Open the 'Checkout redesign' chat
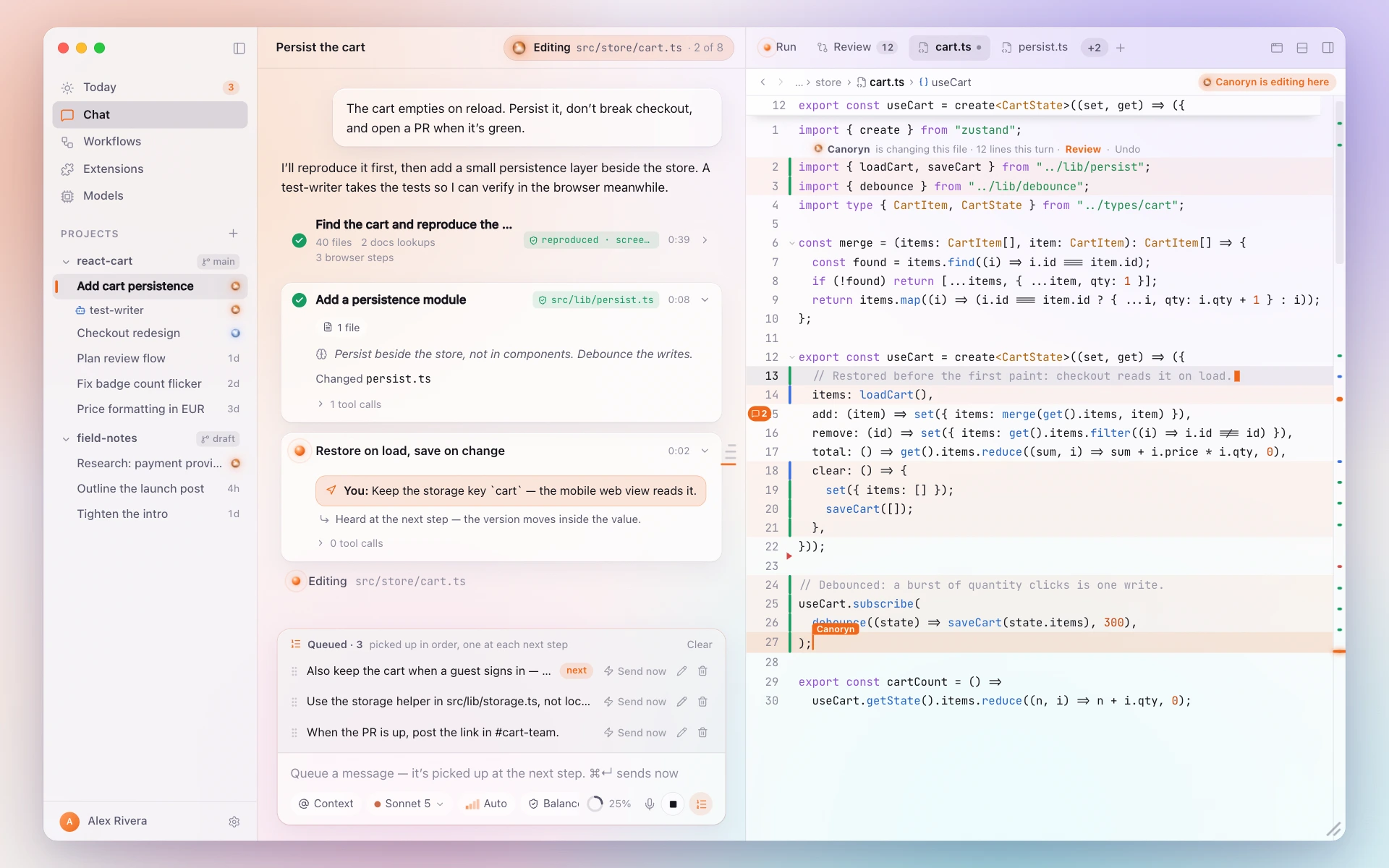Image resolution: width=1389 pixels, height=868 pixels. [150, 333]
